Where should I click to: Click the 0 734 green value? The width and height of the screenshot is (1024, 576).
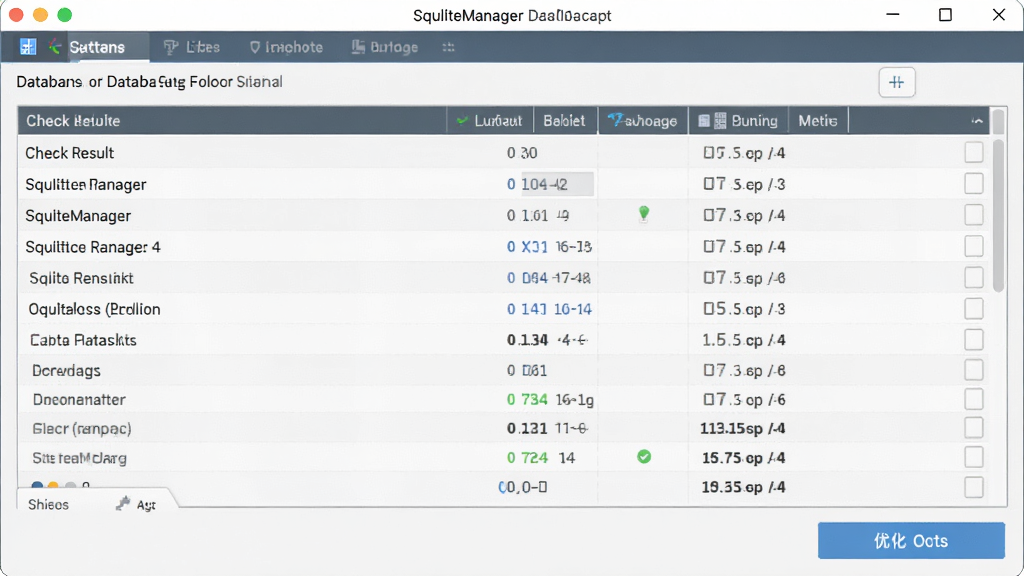[x=527, y=400]
